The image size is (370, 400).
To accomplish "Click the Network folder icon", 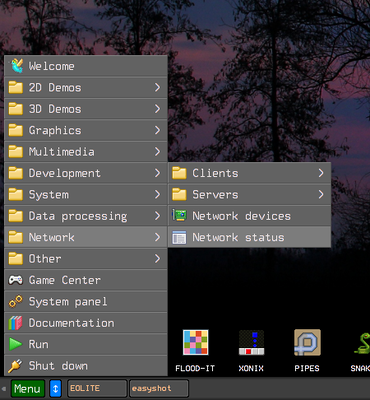I will click(x=16, y=237).
